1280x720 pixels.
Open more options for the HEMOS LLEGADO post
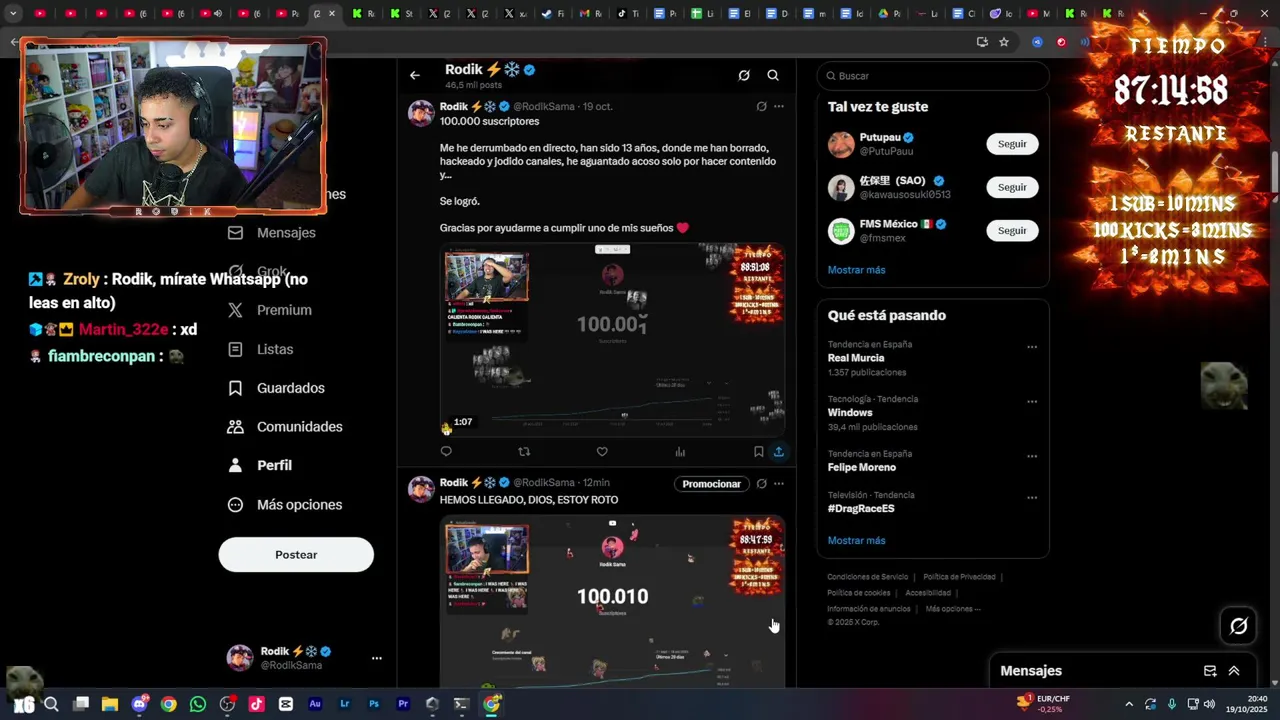[779, 484]
